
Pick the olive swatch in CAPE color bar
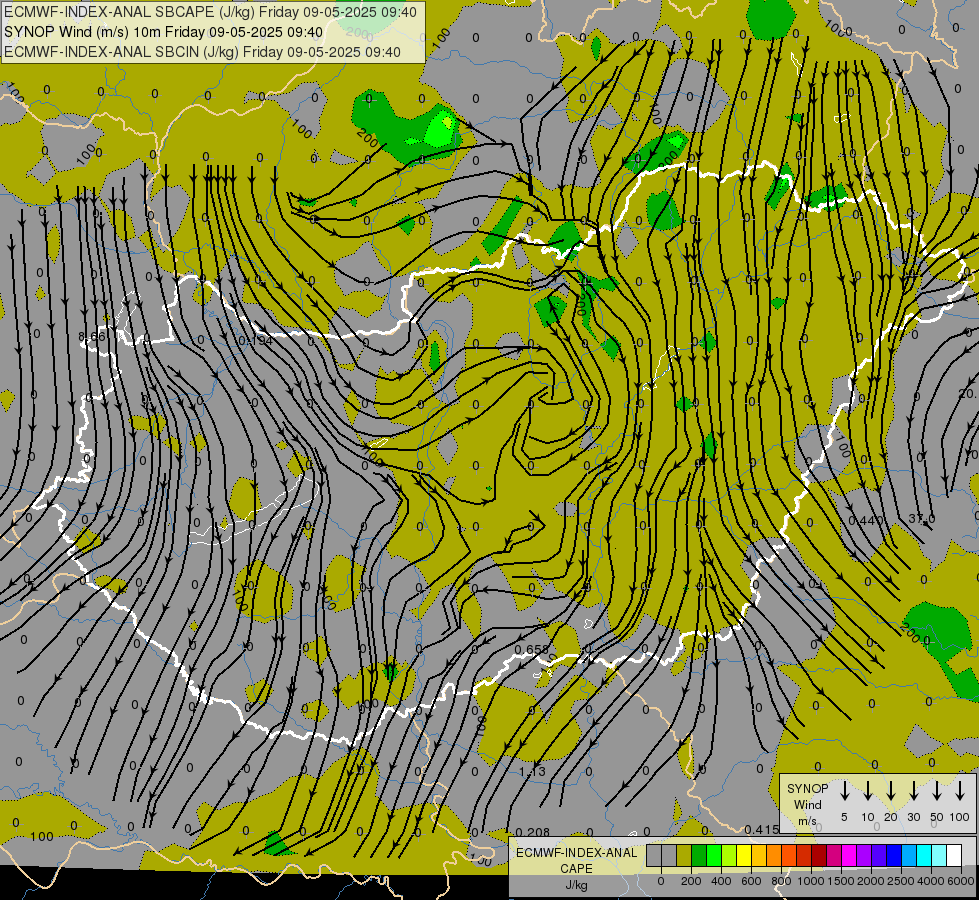pyautogui.click(x=684, y=855)
